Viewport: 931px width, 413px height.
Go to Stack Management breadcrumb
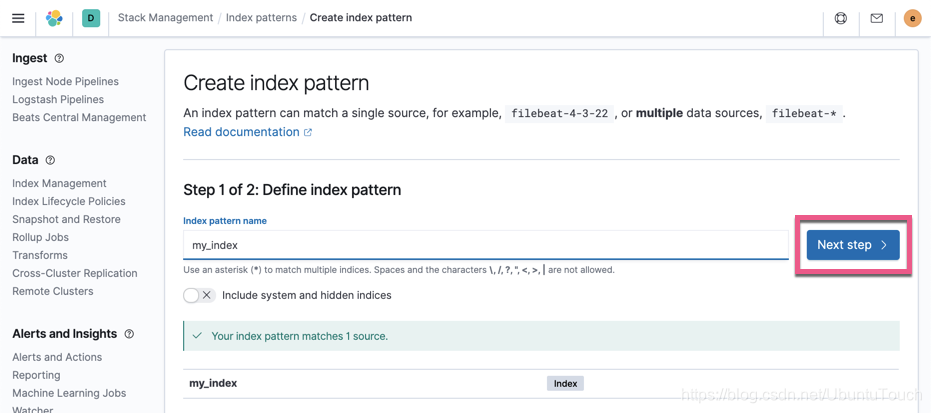(x=165, y=18)
